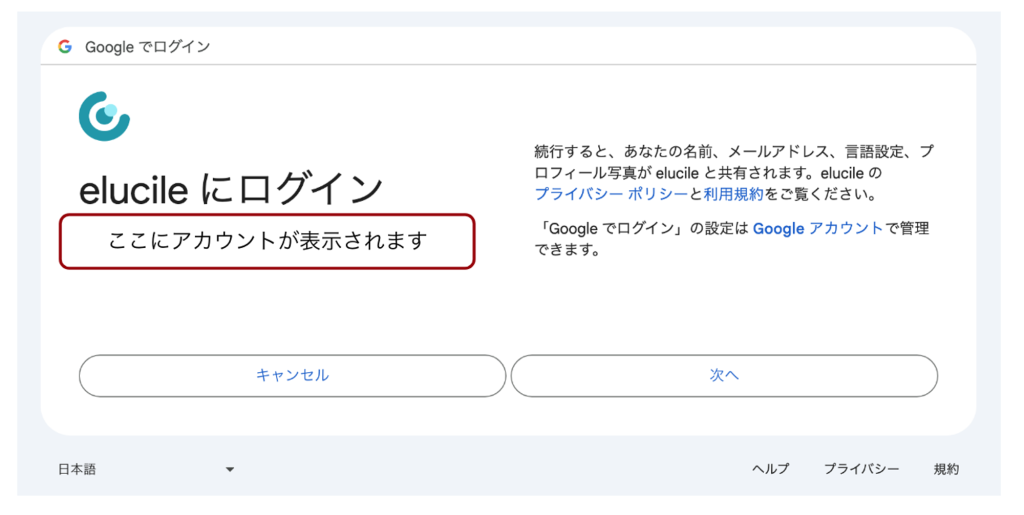1024x515 pixels.
Task: Select the account placeholder box
Action: [x=267, y=241]
